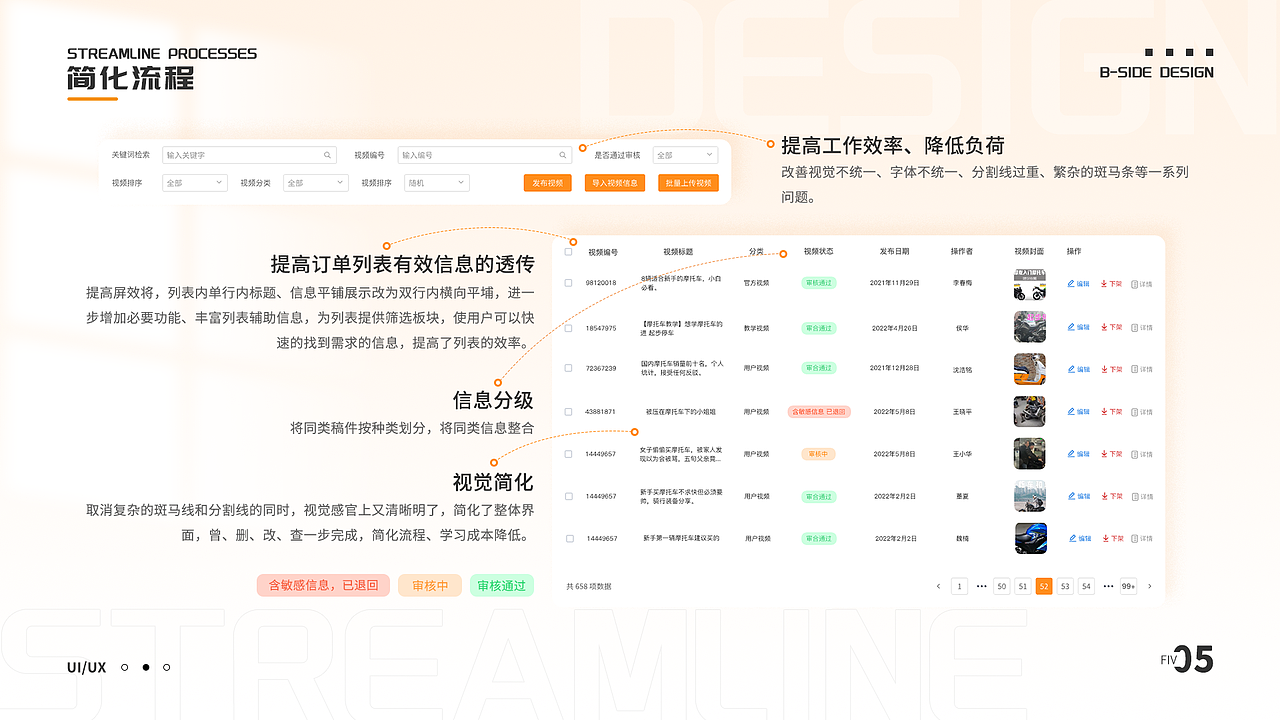
Task: Click the 发布日期 column header
Action: click(x=895, y=252)
